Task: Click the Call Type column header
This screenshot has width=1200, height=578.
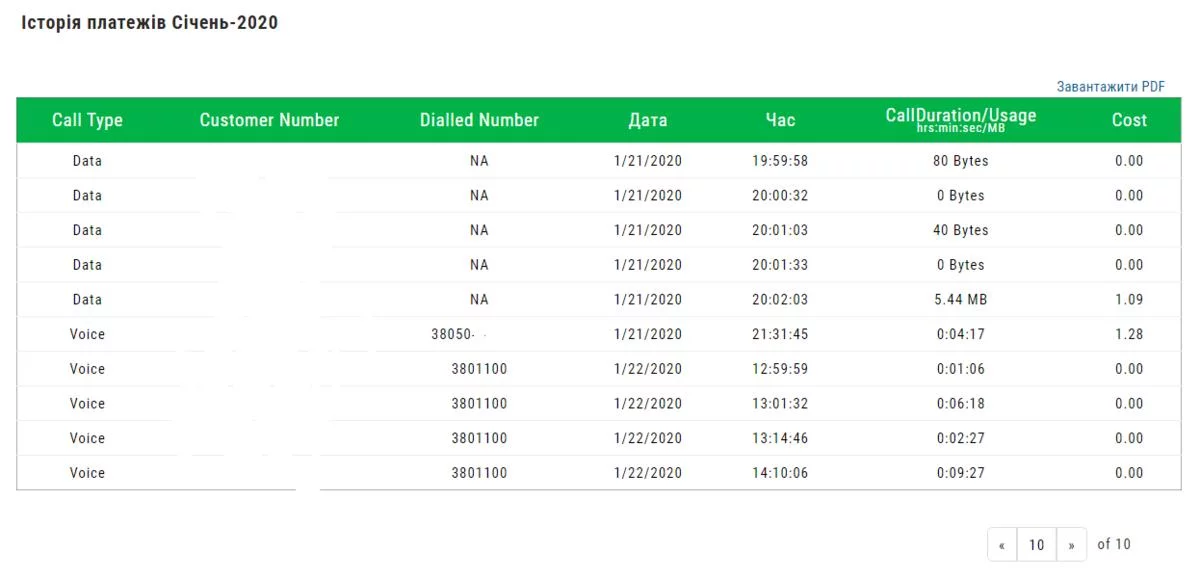Action: coord(87,120)
